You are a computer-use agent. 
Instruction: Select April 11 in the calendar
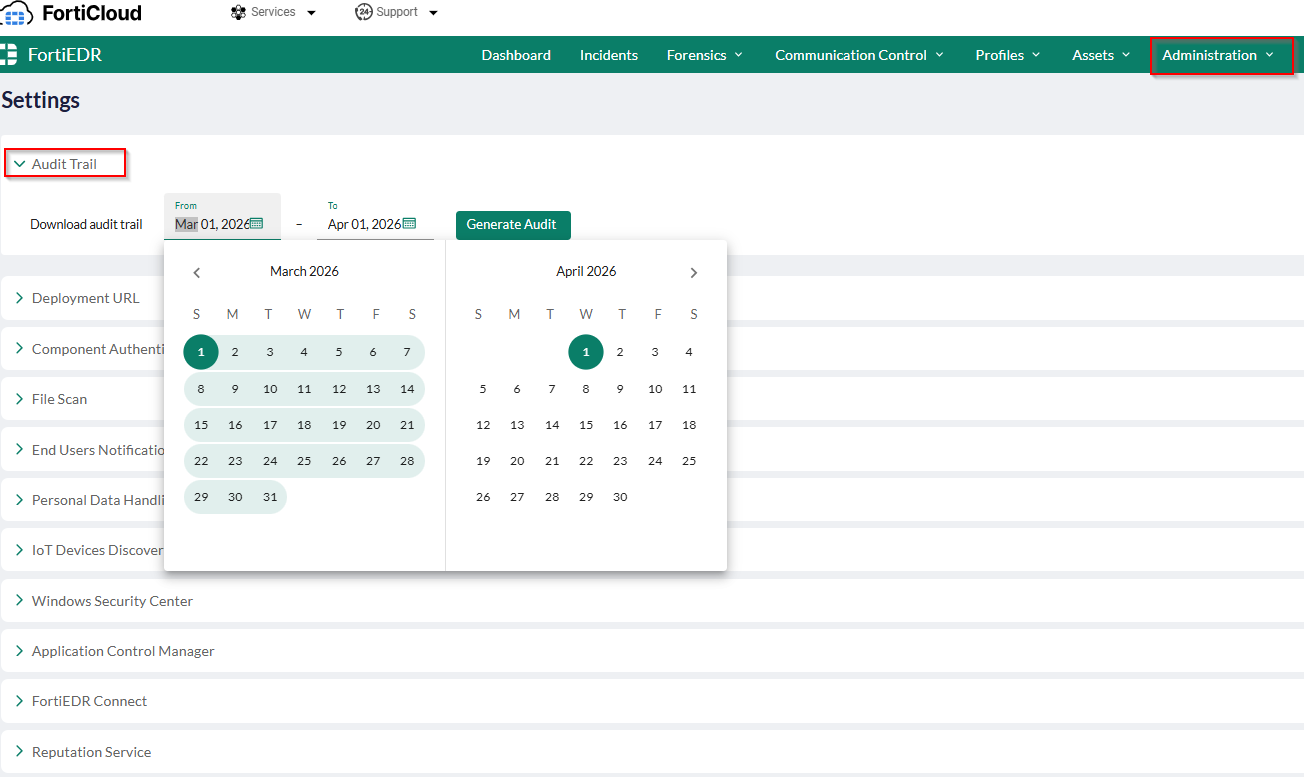[x=689, y=389]
